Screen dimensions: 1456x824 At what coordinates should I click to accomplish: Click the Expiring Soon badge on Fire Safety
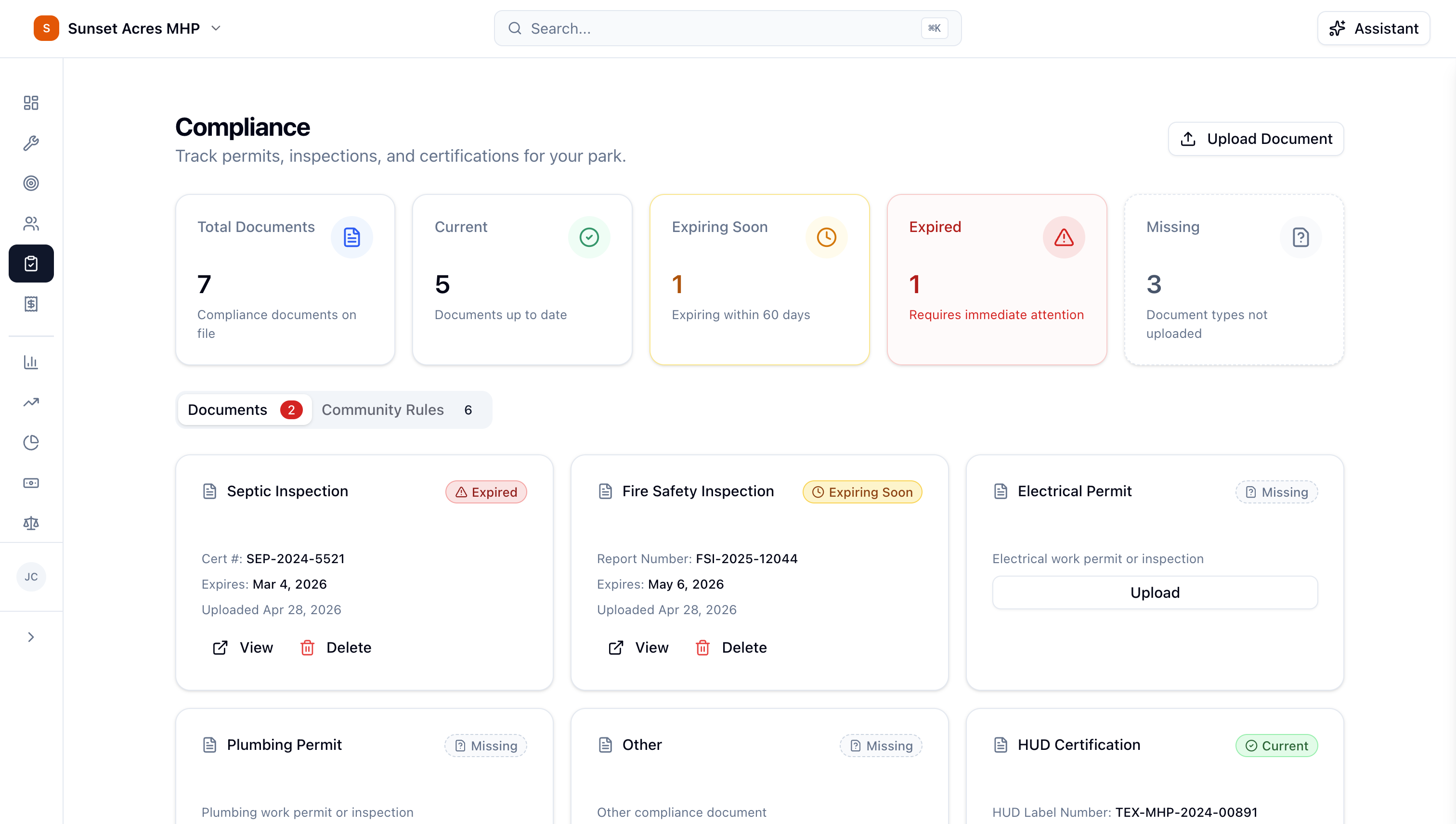coord(862,492)
